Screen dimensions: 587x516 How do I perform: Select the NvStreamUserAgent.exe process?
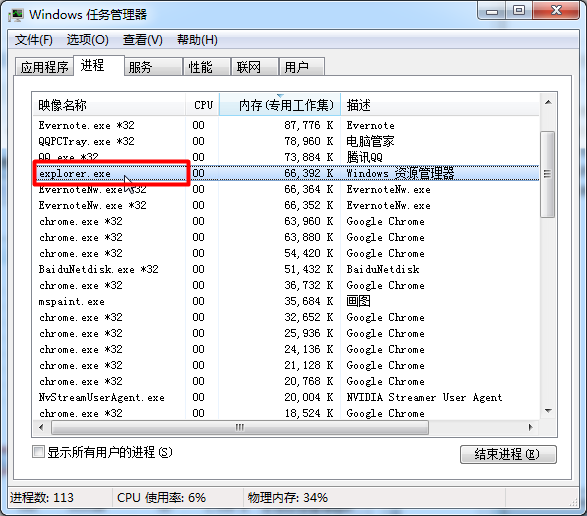(286, 397)
